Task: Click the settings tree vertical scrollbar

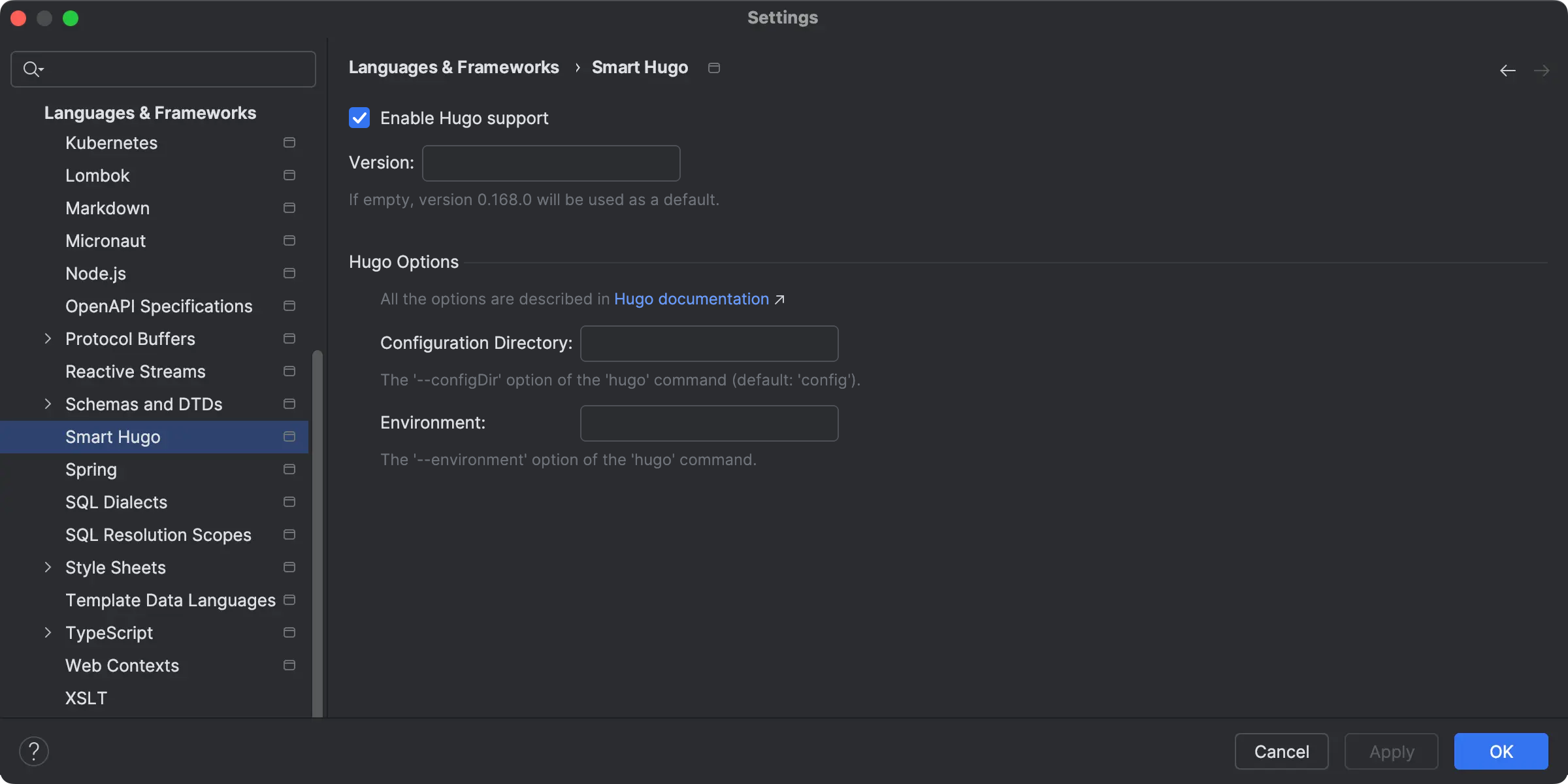Action: point(318,532)
